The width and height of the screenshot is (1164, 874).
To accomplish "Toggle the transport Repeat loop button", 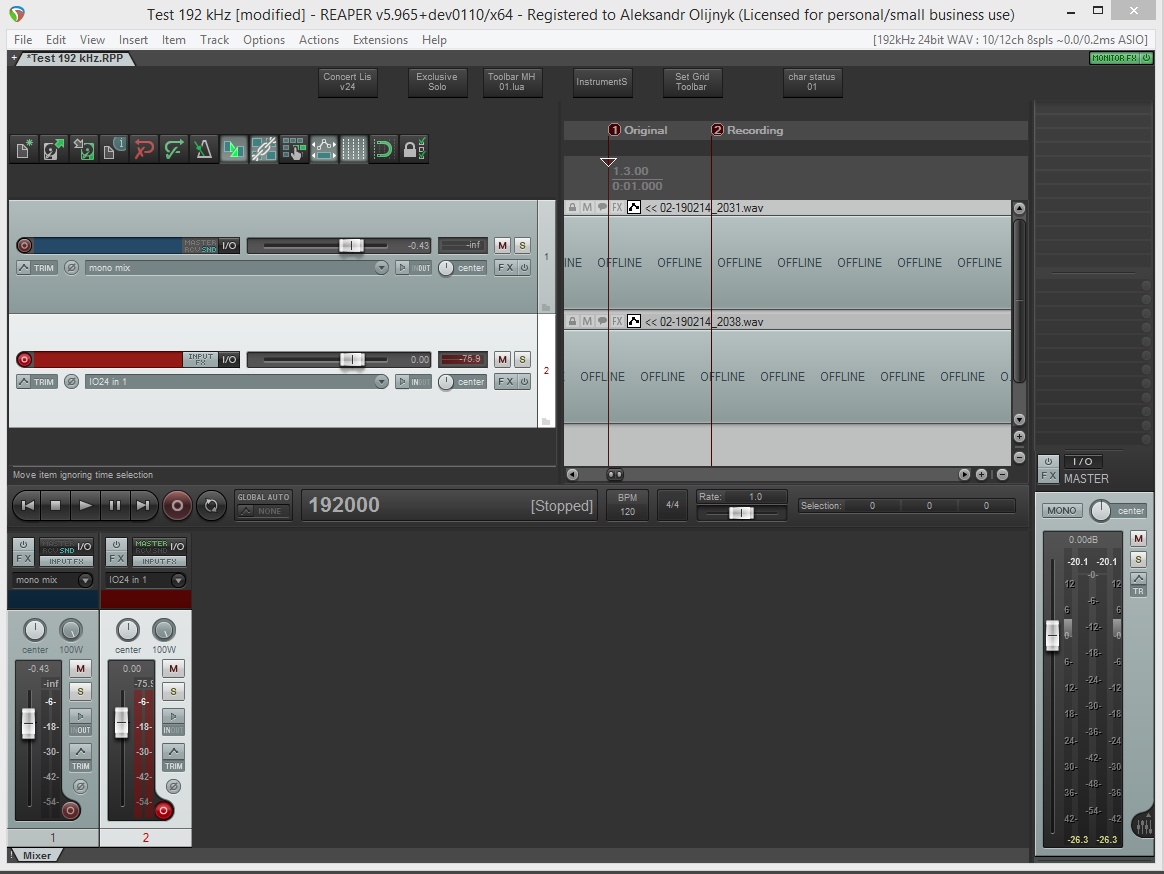I will (211, 506).
